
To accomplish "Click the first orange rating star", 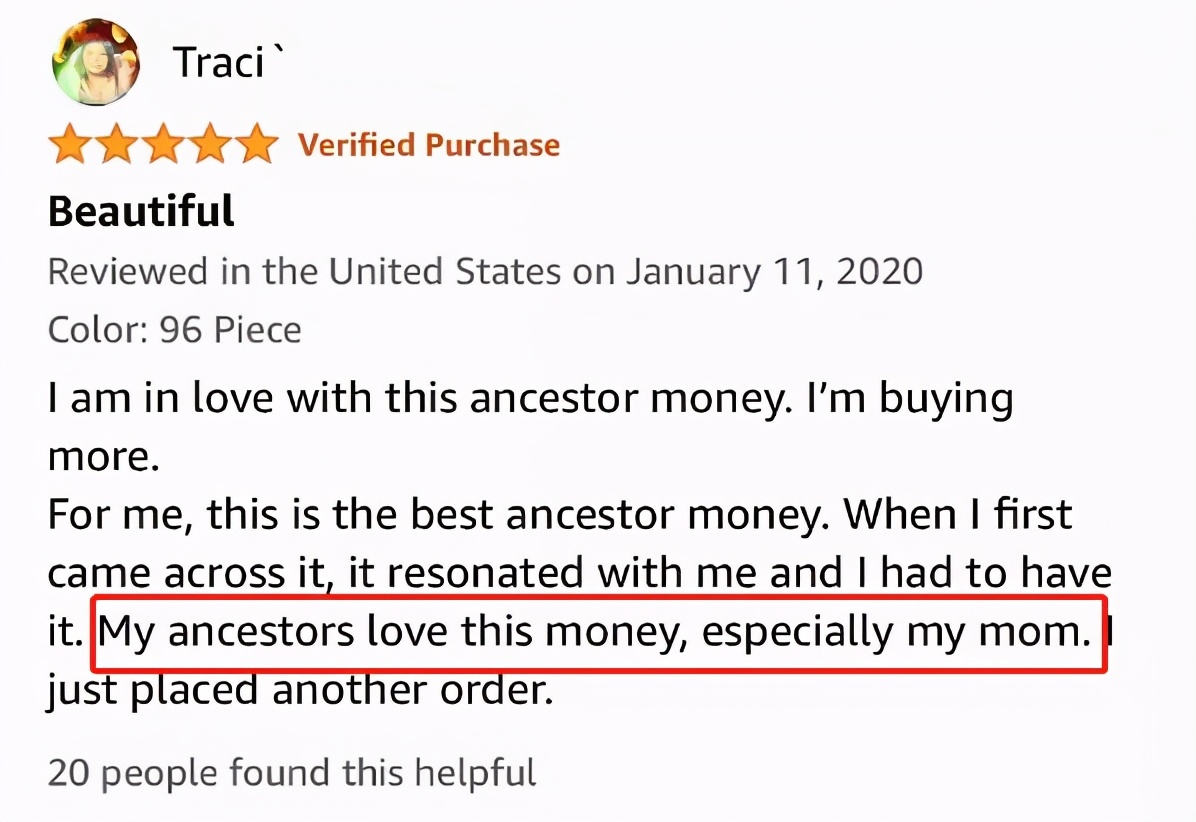I will click(x=70, y=145).
